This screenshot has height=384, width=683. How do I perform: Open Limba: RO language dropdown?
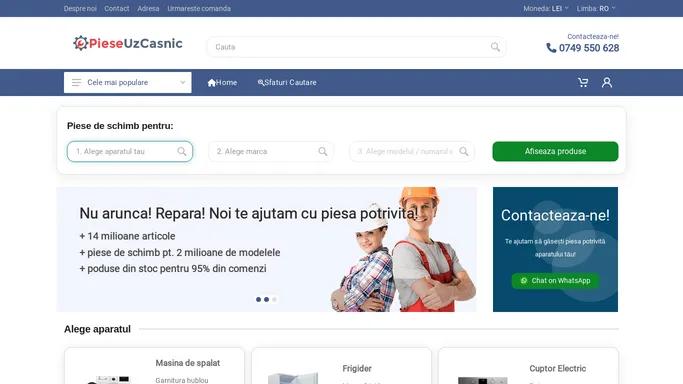point(596,8)
